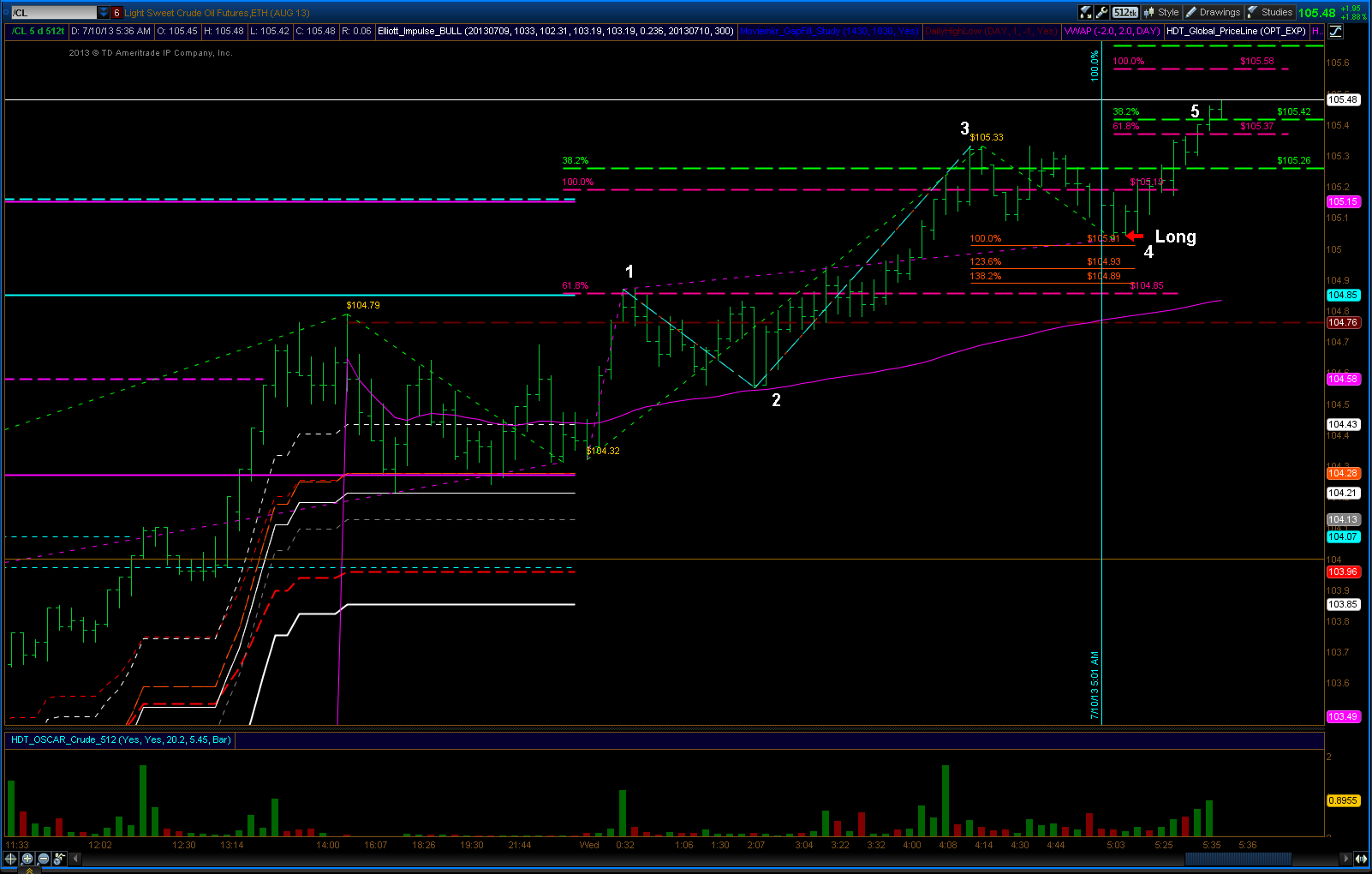Click the 0.8955 oscillator value bubble
Image resolution: width=1372 pixels, height=874 pixels.
tap(1343, 800)
